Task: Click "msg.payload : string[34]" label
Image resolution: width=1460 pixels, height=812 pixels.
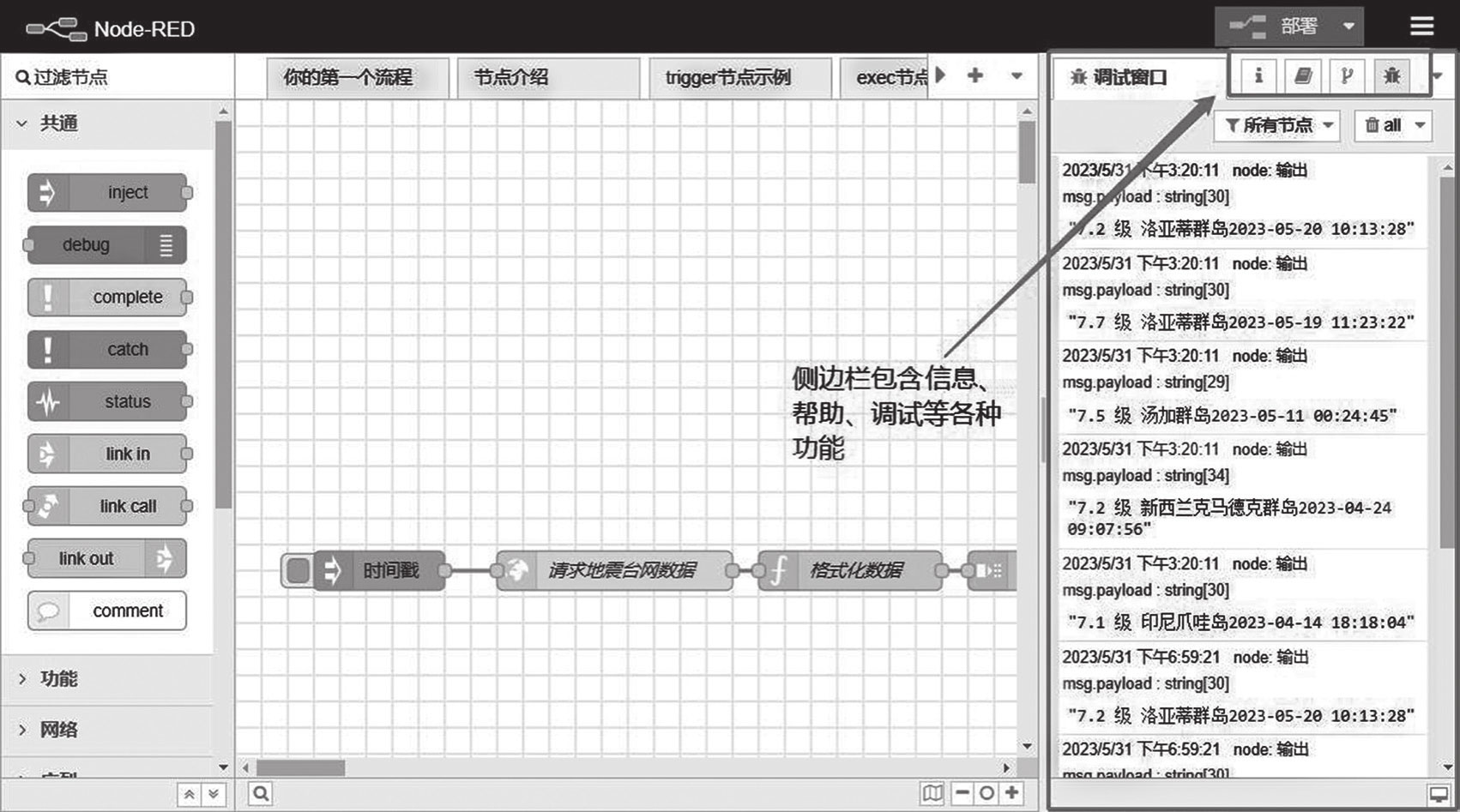Action: pyautogui.click(x=1146, y=476)
